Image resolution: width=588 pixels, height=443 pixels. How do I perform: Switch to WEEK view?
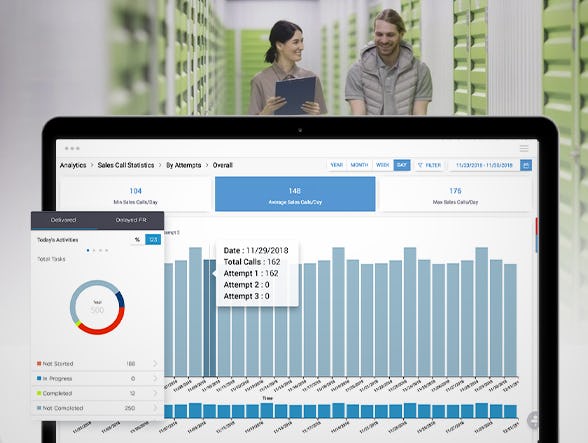point(382,165)
